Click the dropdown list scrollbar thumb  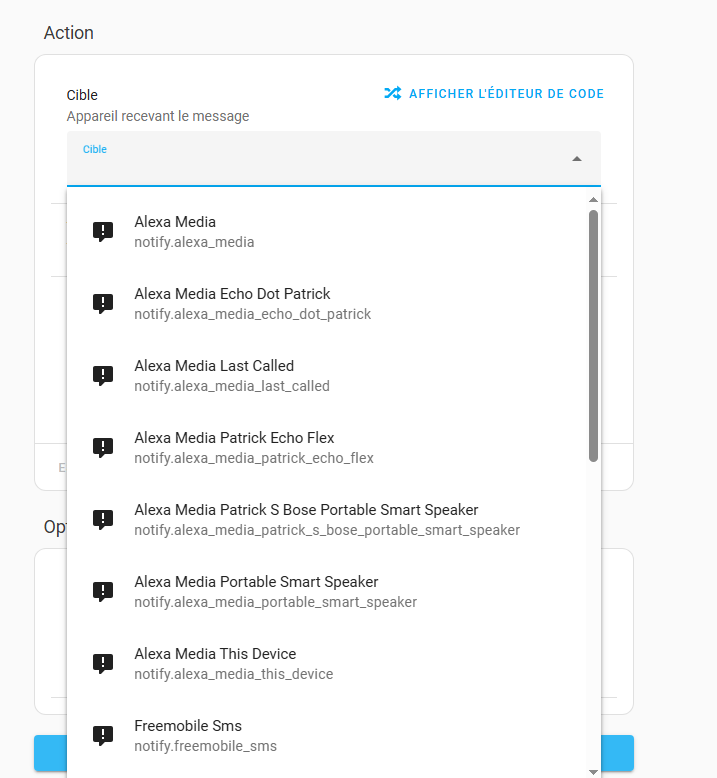tap(593, 336)
